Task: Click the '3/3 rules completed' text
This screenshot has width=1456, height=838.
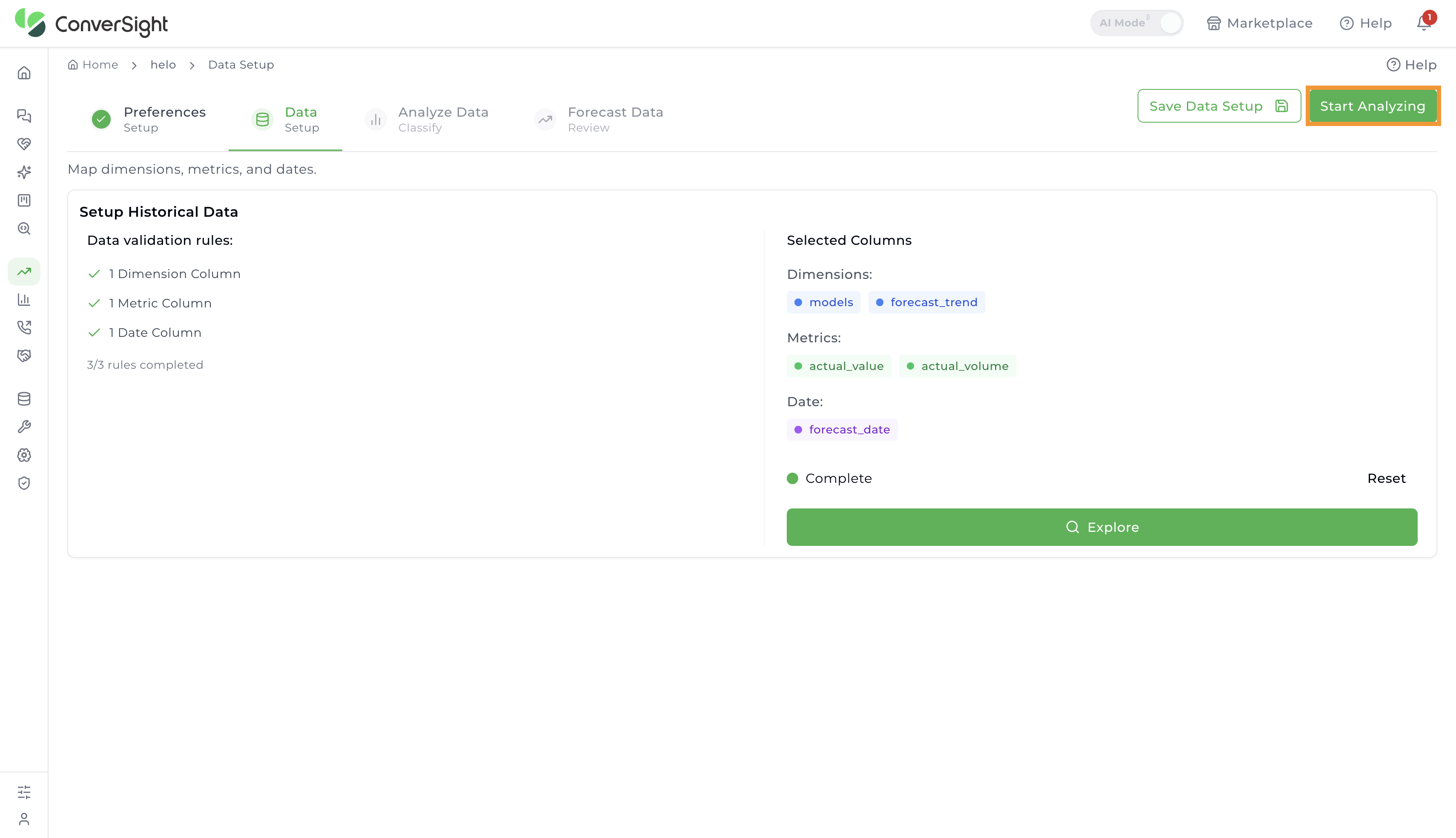Action: (145, 365)
